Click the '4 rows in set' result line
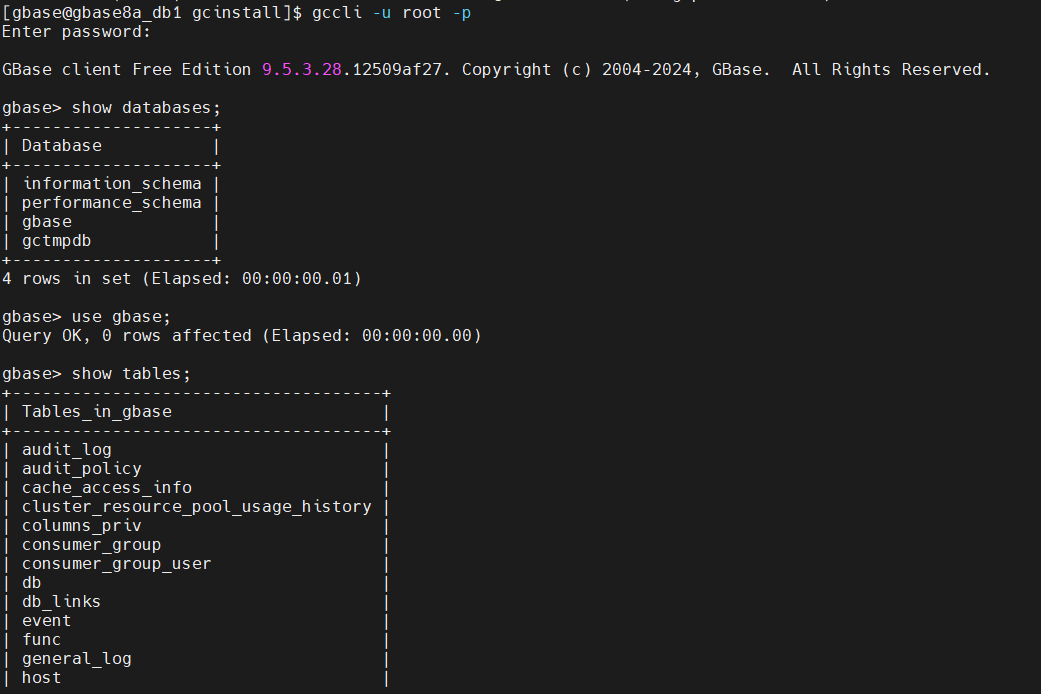 click(182, 279)
